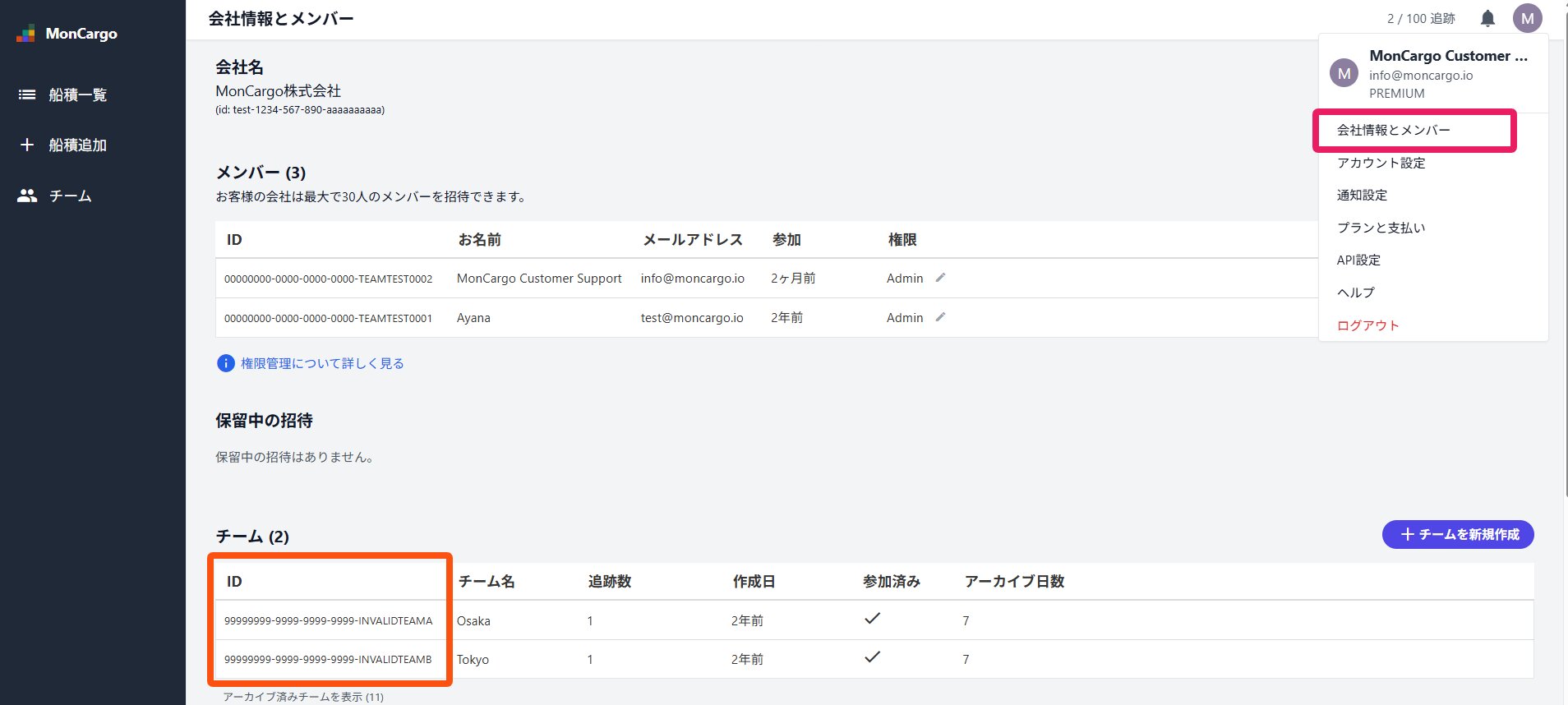
Task: Click the M user avatar in header
Action: [1527, 18]
